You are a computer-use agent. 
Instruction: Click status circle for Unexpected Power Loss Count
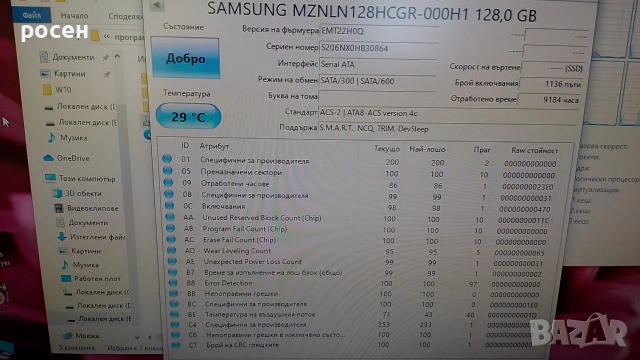pos(172,261)
